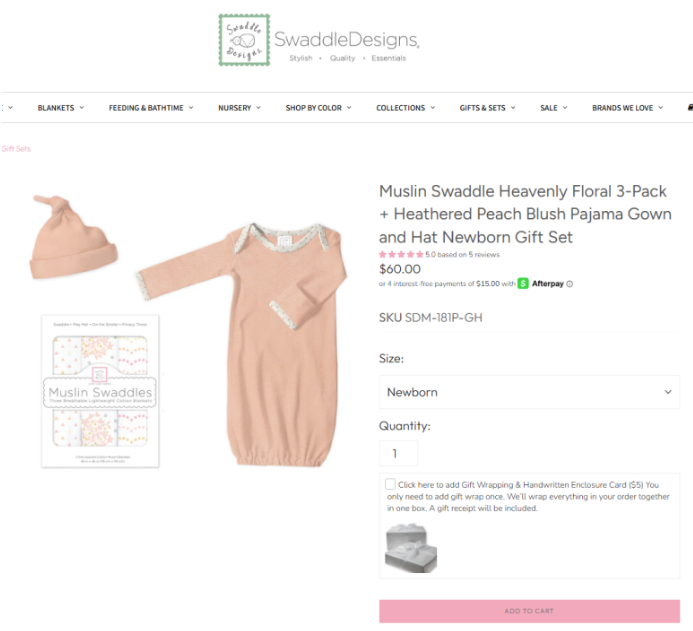Expand the Blankets menu
Screen dimensions: 693x631
click(61, 108)
